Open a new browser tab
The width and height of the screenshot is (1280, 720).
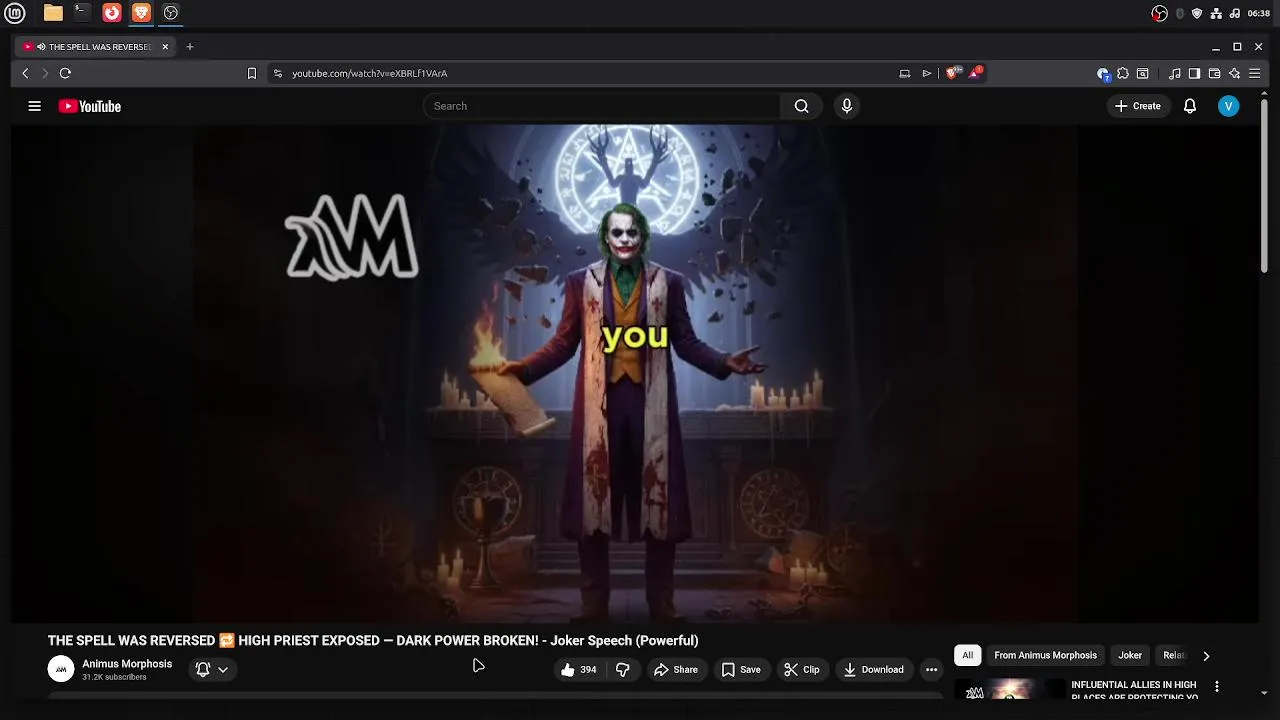[189, 46]
